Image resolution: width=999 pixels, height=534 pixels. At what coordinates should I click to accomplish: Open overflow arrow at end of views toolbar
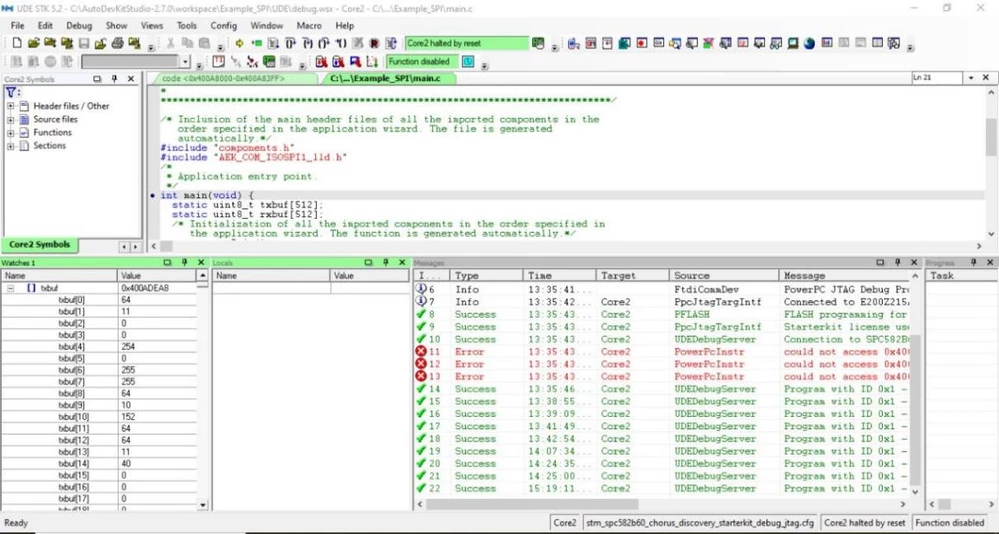910,47
